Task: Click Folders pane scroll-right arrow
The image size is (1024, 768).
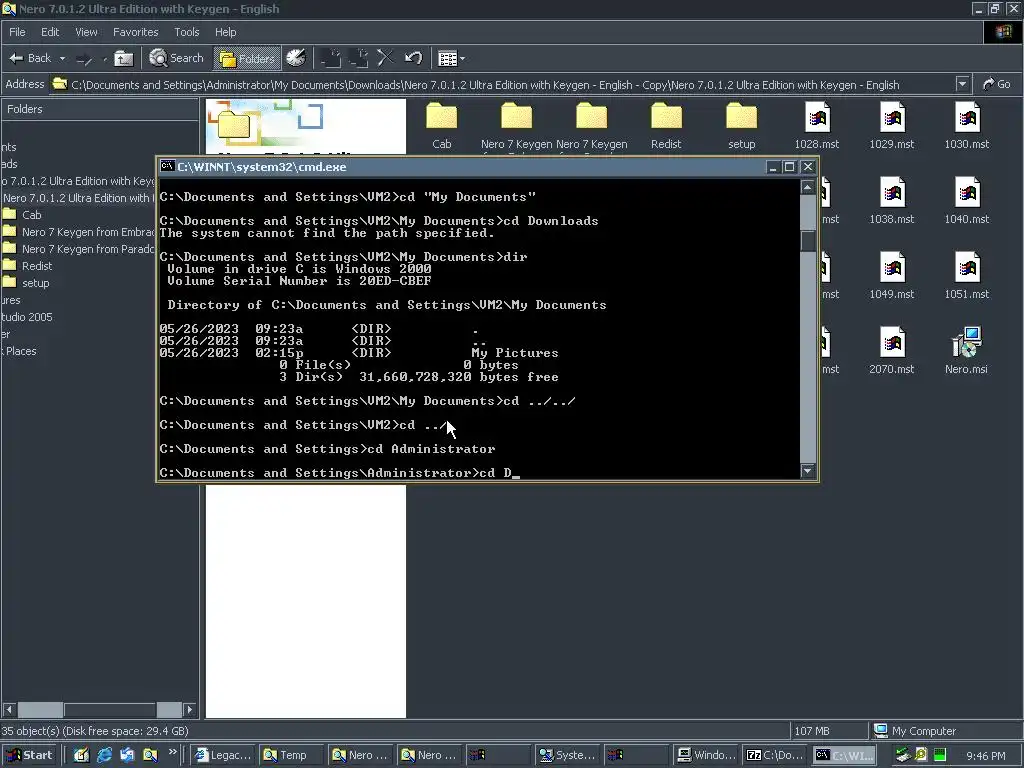Action: coord(189,709)
